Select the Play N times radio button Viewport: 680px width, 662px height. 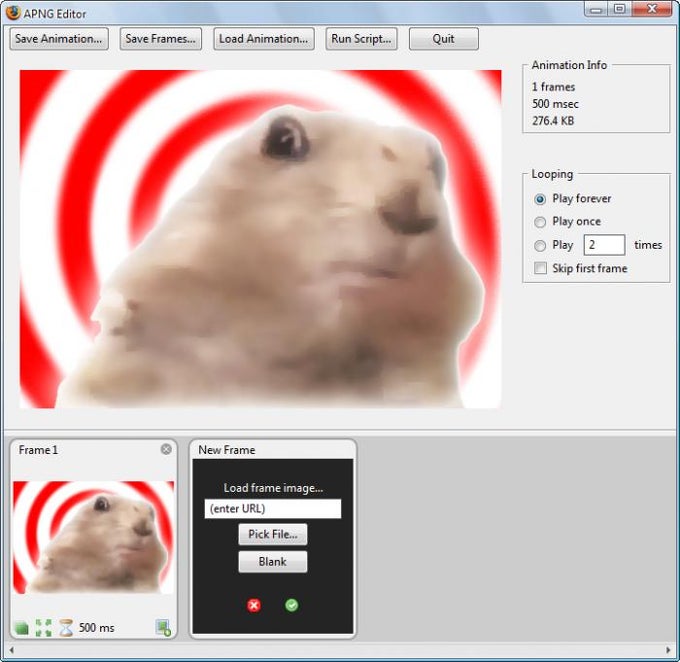point(540,246)
